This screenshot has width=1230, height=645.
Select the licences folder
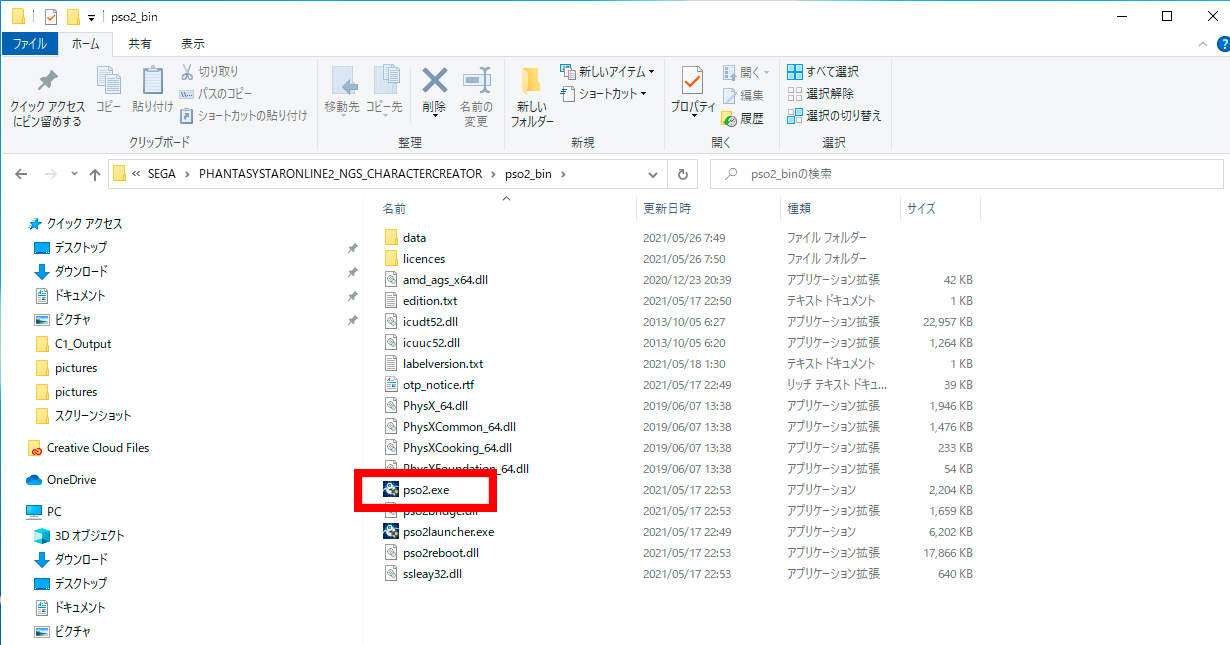pos(424,259)
